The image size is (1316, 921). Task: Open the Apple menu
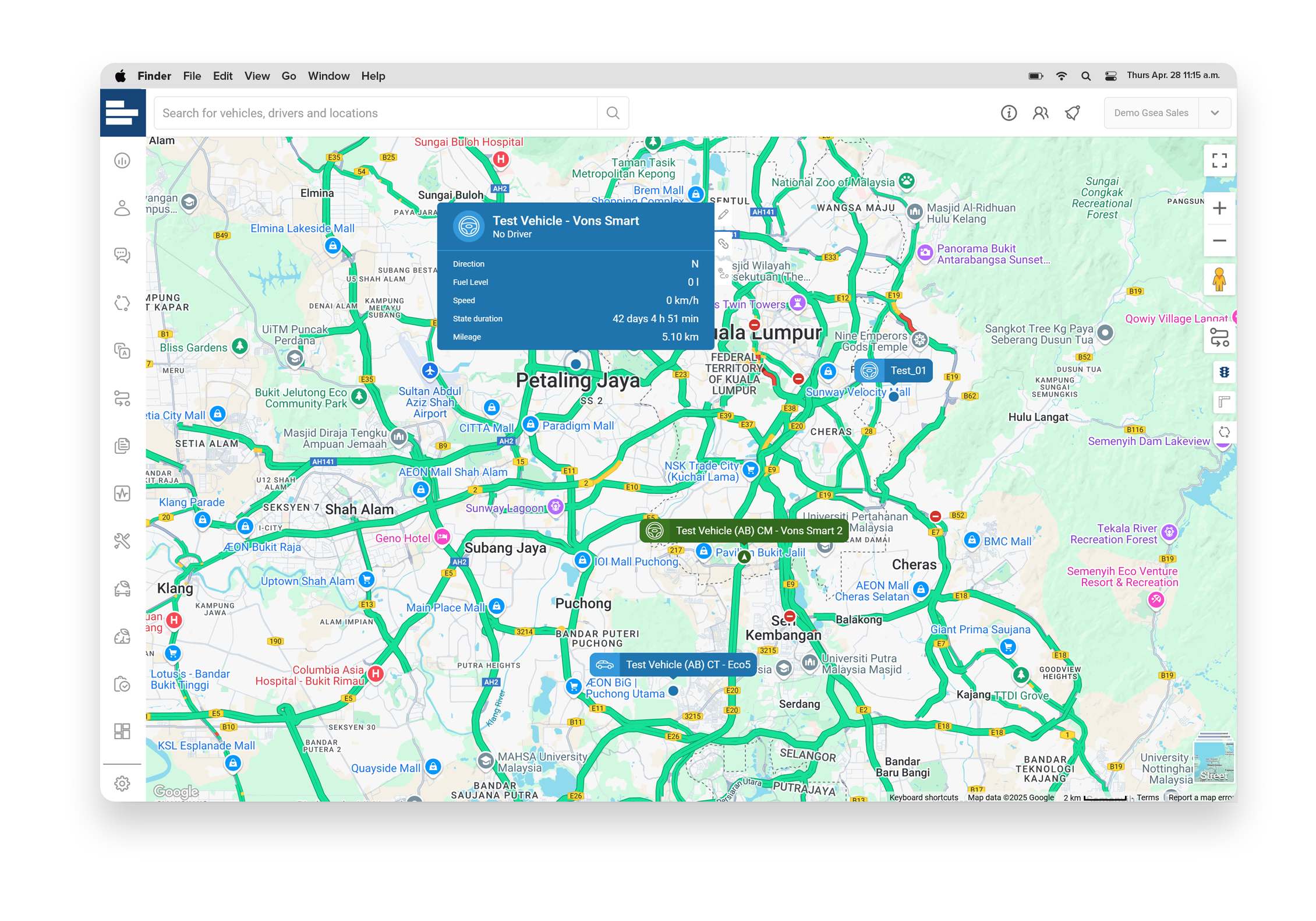(x=120, y=76)
